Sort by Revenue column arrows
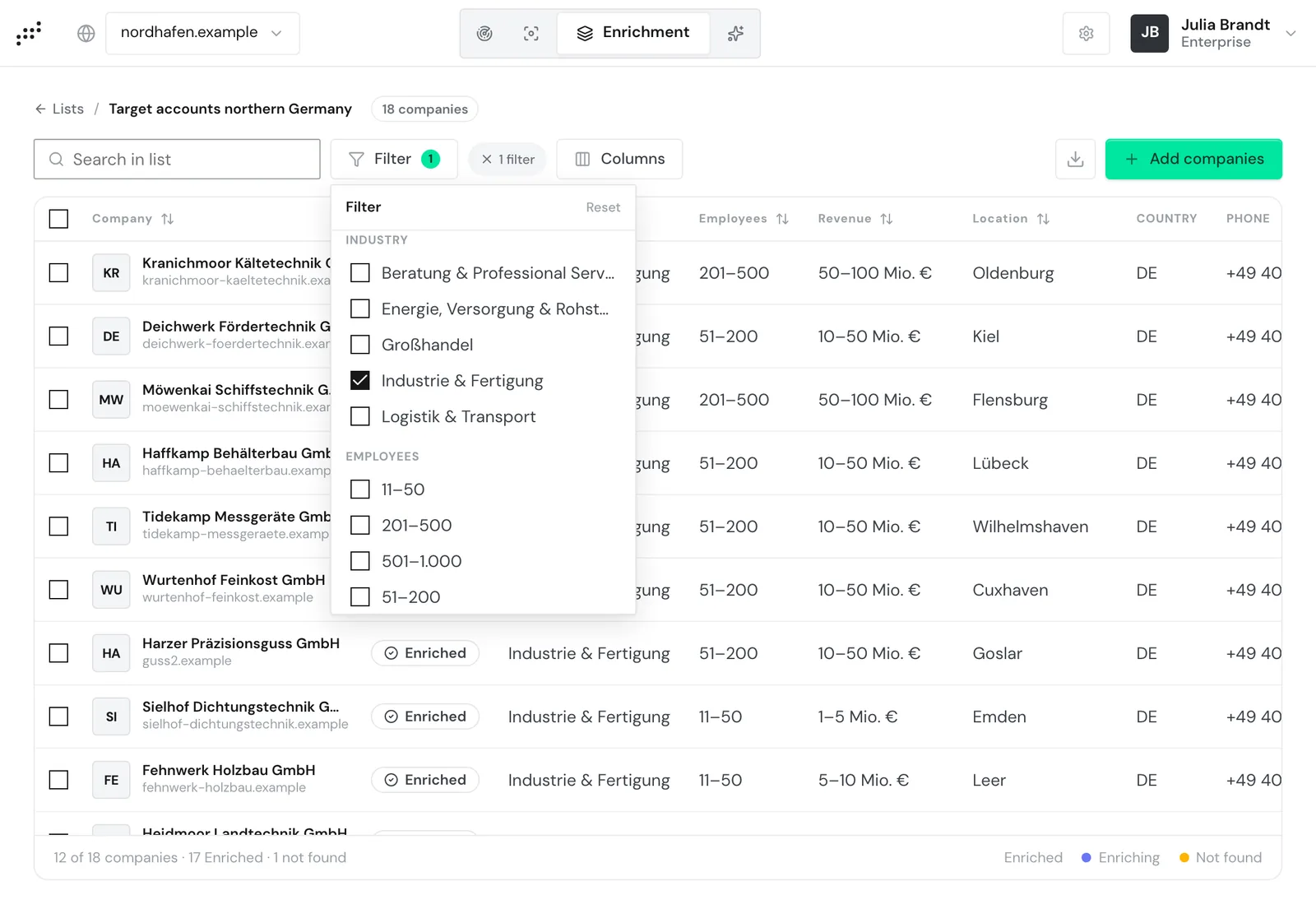Image resolution: width=1316 pixels, height=909 pixels. coord(886,219)
